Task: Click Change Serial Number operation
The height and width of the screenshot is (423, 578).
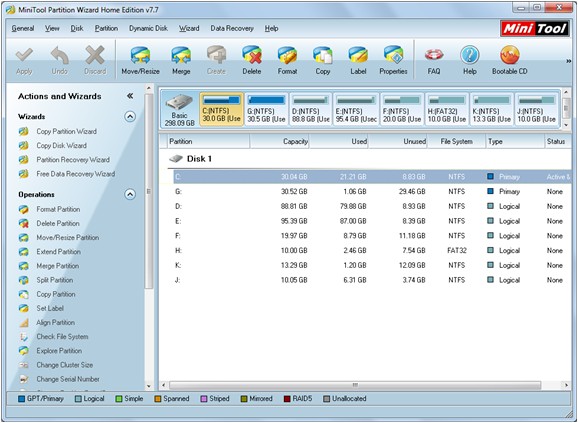Action: [x=68, y=379]
